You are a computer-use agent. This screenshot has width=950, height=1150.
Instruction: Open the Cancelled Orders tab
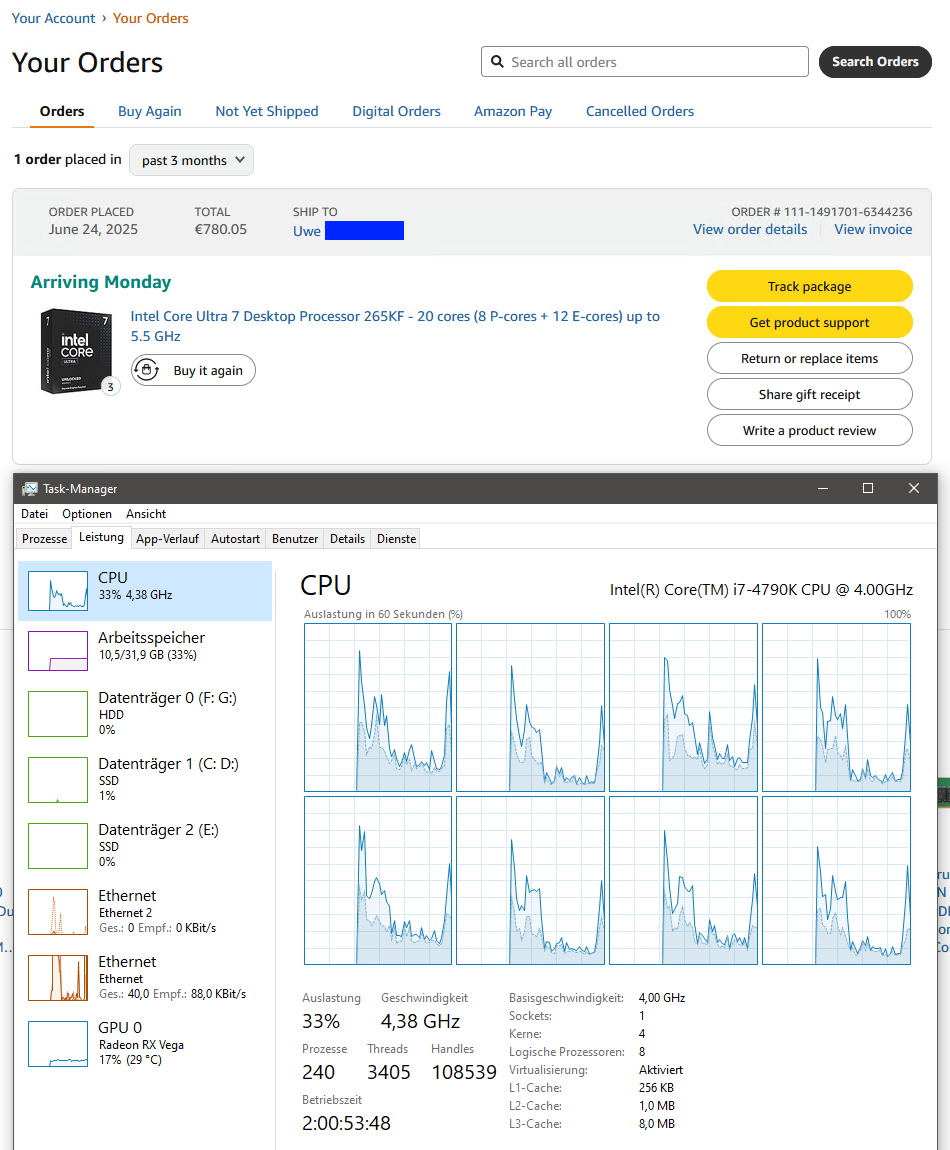(x=640, y=111)
